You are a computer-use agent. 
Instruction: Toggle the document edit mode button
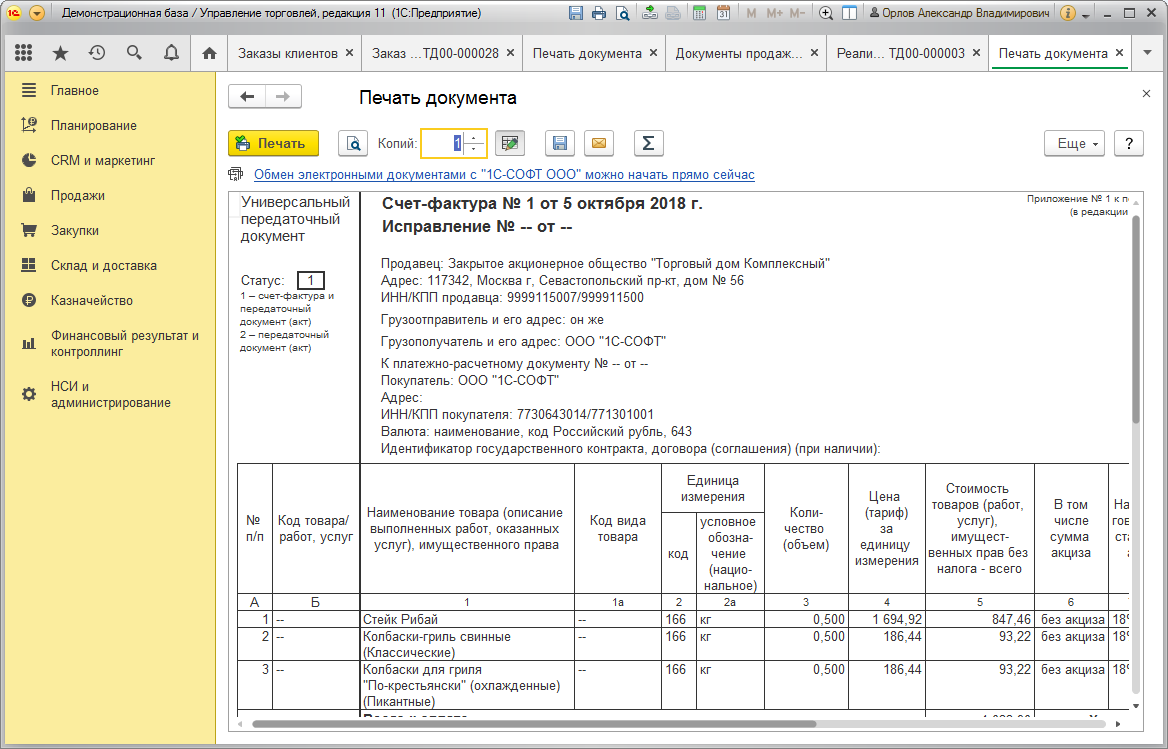tap(510, 144)
